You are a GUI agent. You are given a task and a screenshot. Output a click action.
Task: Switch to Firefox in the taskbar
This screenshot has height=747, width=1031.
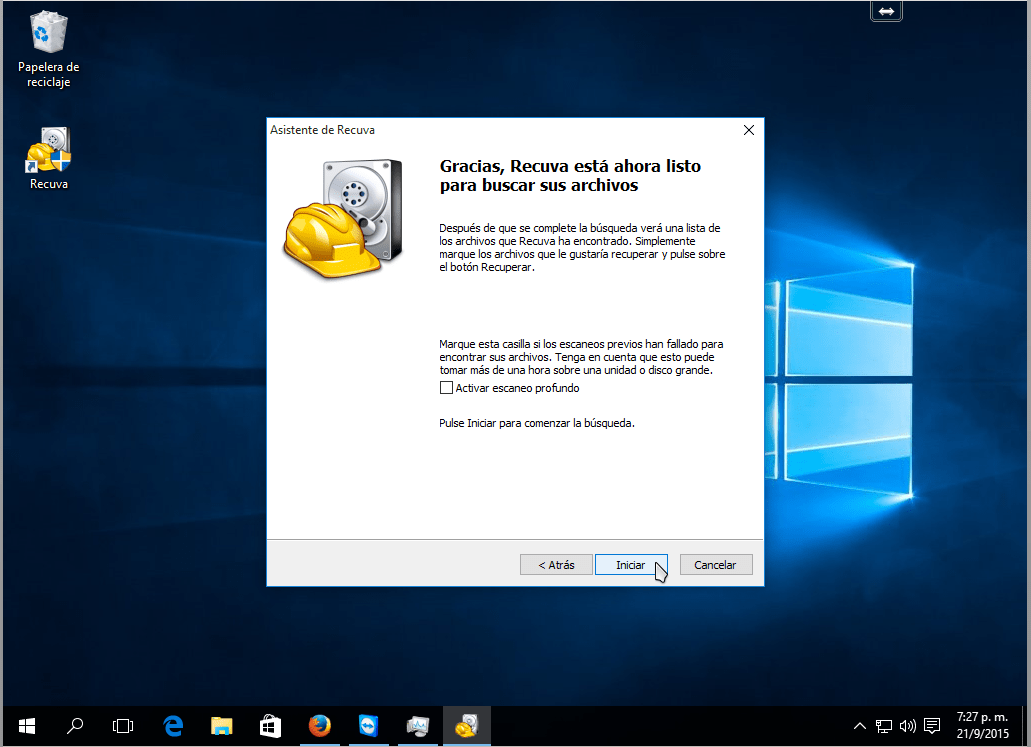(x=320, y=726)
